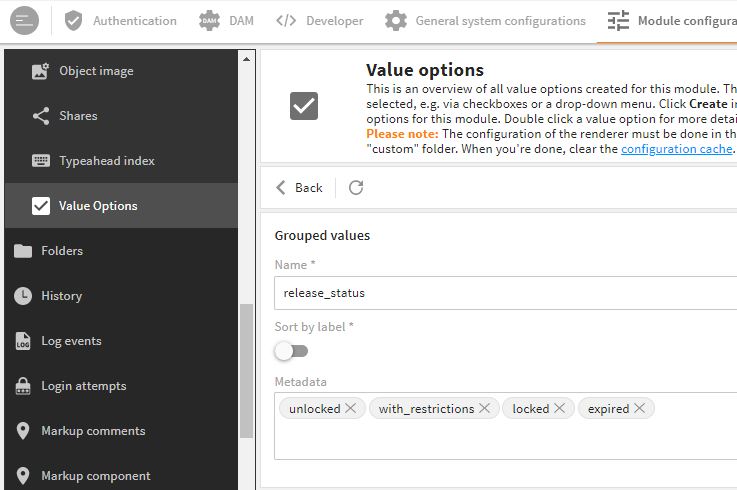The height and width of the screenshot is (490, 737).
Task: Select Value Options in the sidebar
Action: (x=121, y=206)
